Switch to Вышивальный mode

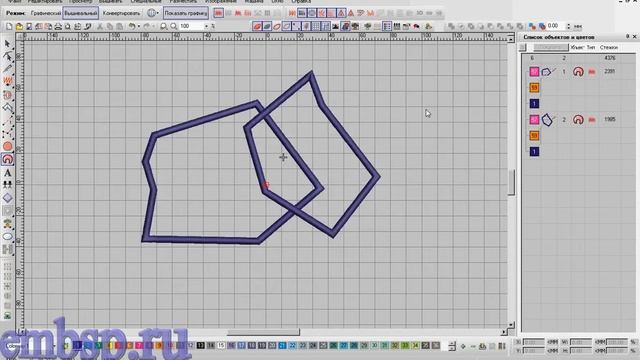coord(80,13)
